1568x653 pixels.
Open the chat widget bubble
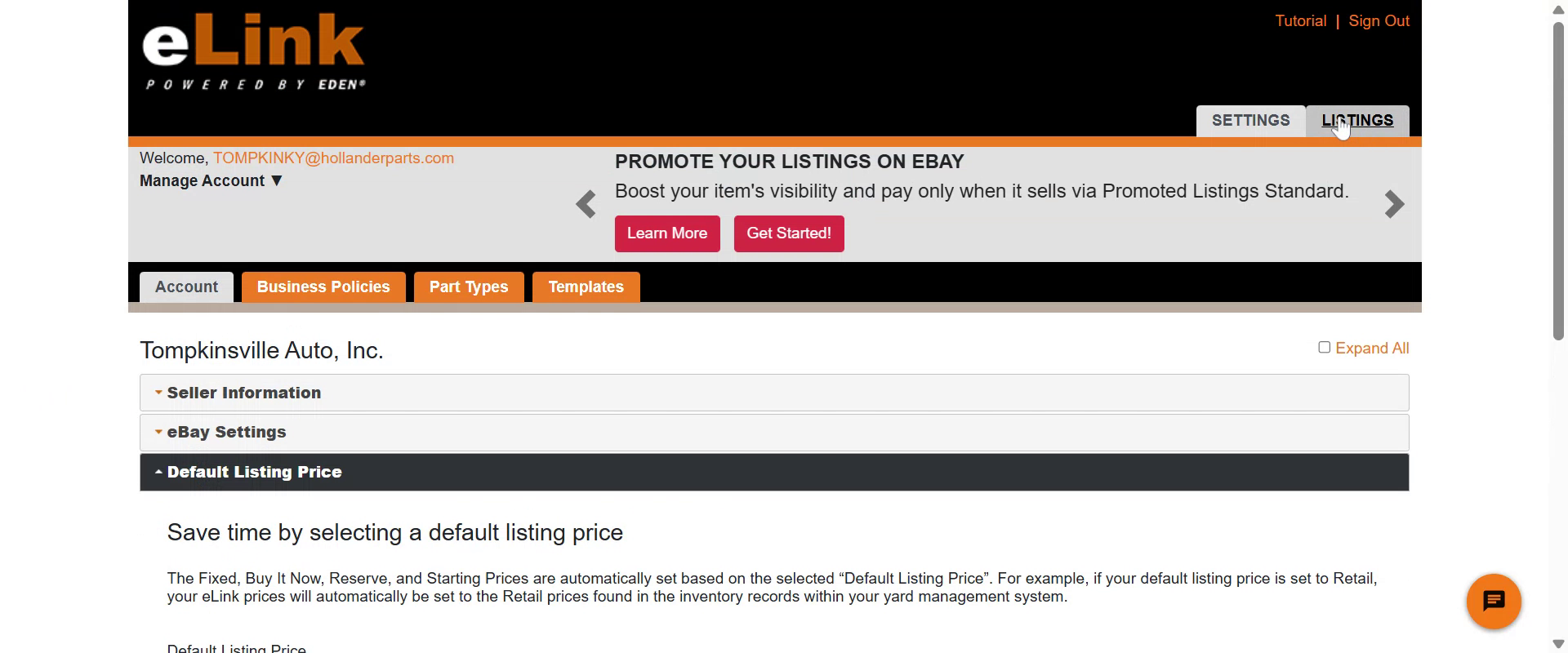coord(1493,602)
